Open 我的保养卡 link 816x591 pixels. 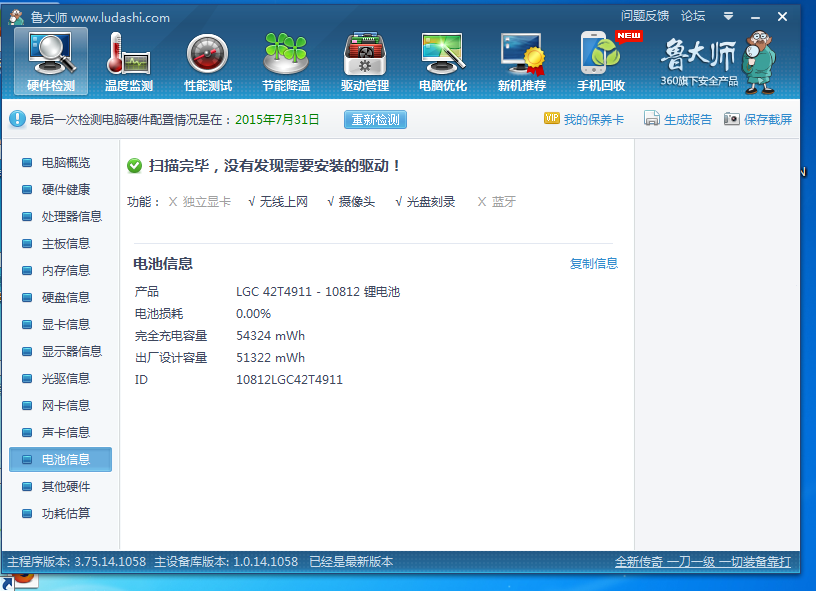[594, 120]
